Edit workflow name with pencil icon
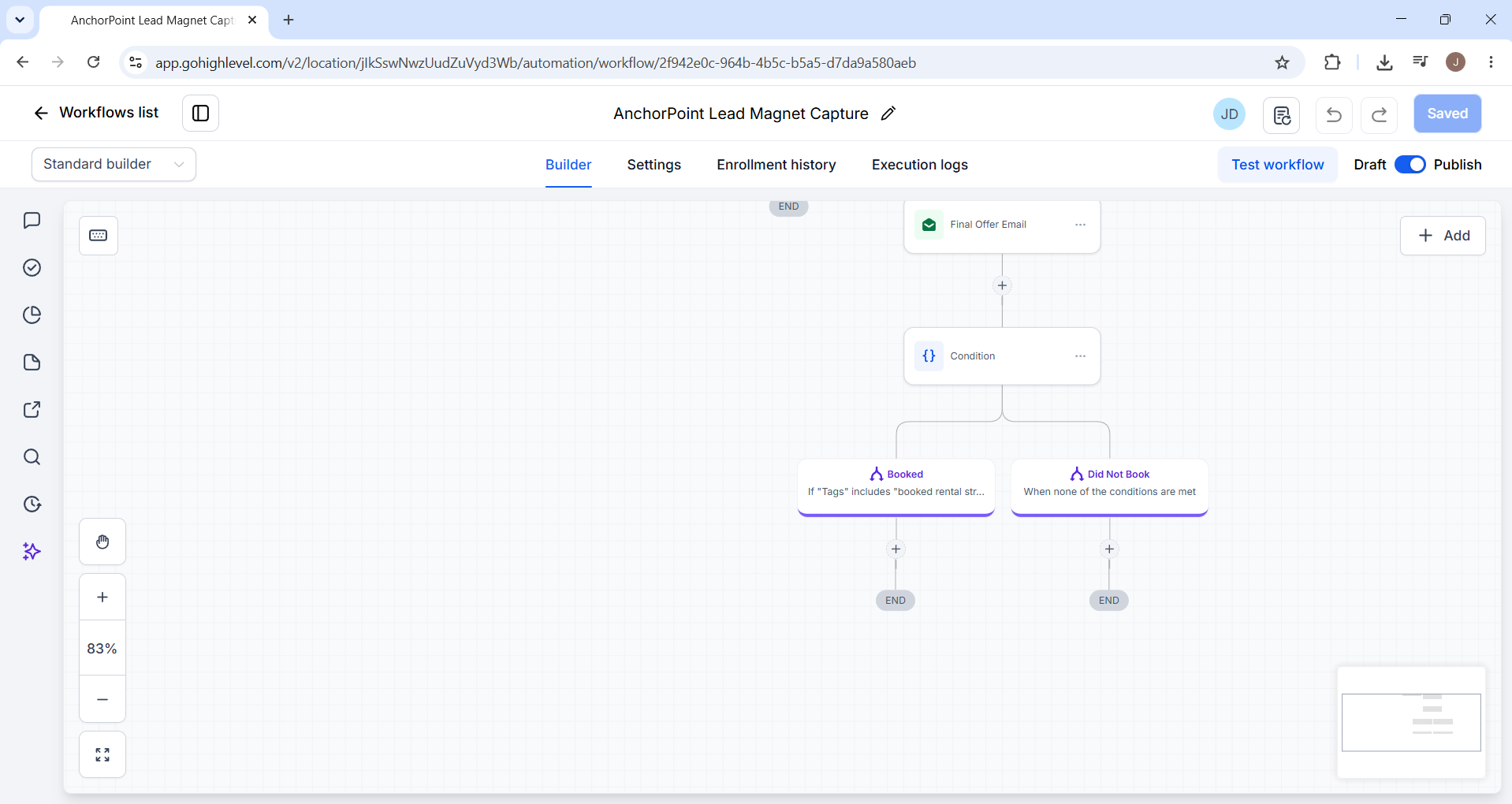The width and height of the screenshot is (1512, 804). [888, 114]
